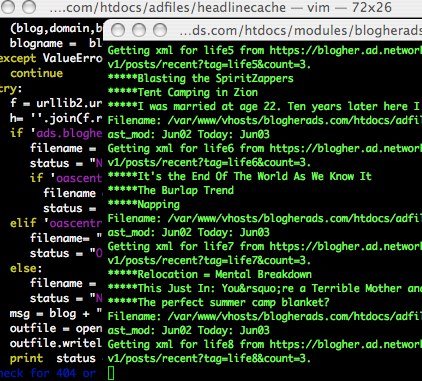Click the 'msg = blog +' line in vim
The width and height of the screenshot is (422, 381).
56,313
